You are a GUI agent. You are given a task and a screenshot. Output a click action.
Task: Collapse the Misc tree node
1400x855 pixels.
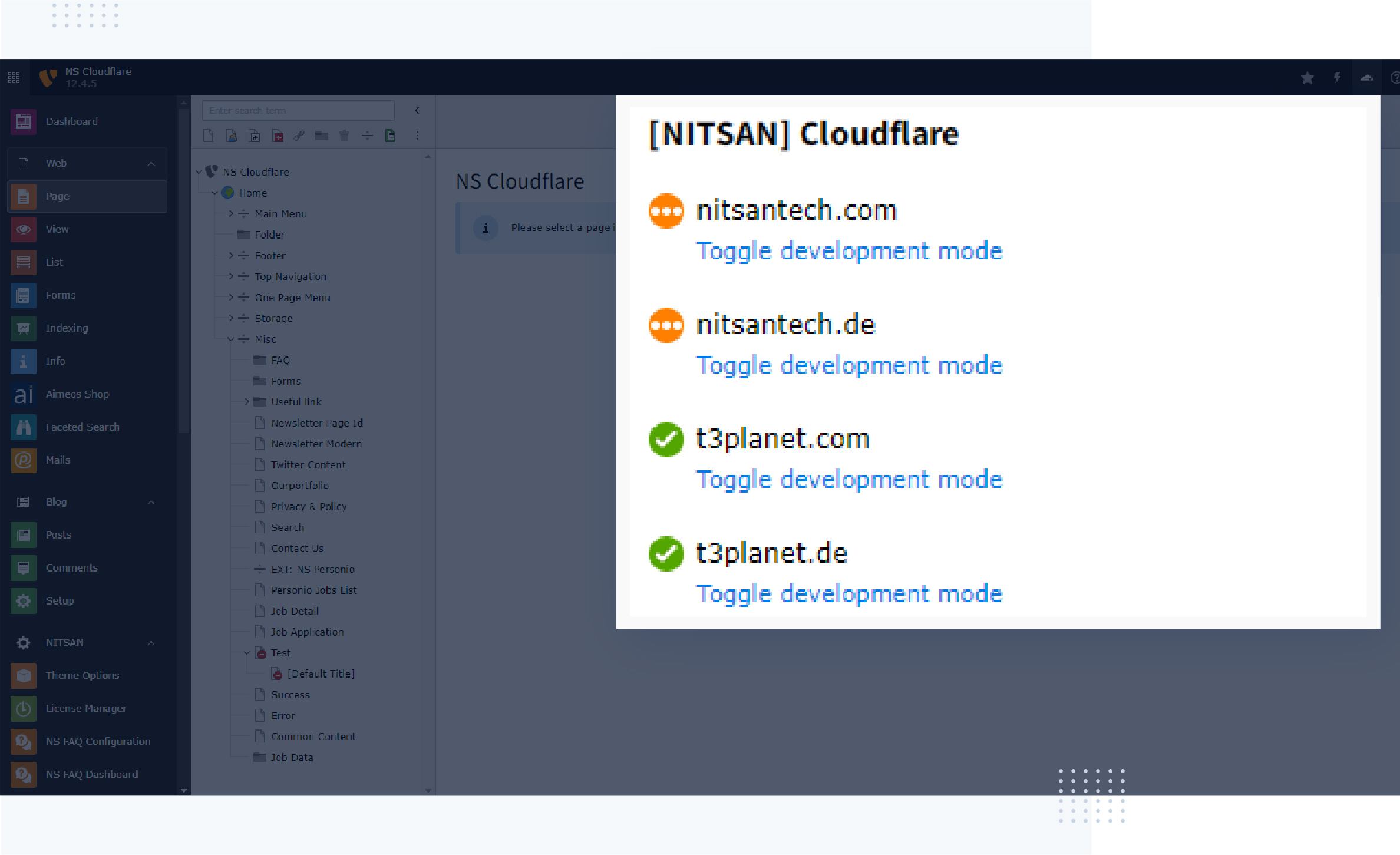pyautogui.click(x=231, y=339)
